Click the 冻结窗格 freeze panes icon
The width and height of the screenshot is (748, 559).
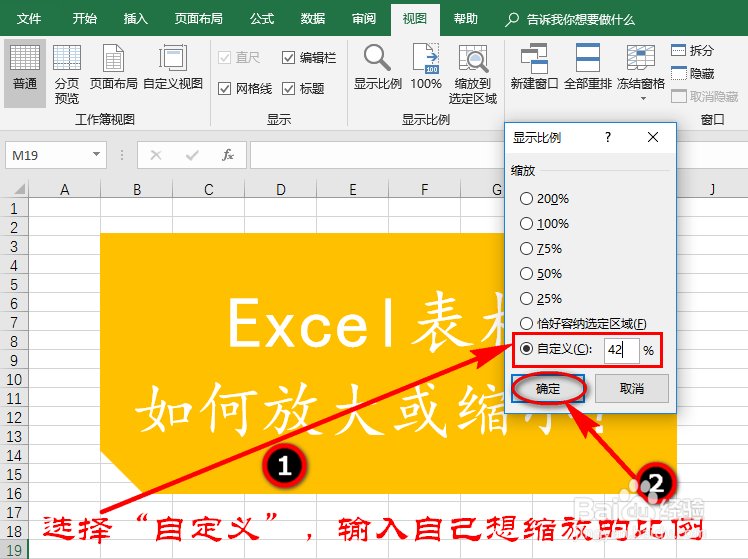pos(641,58)
